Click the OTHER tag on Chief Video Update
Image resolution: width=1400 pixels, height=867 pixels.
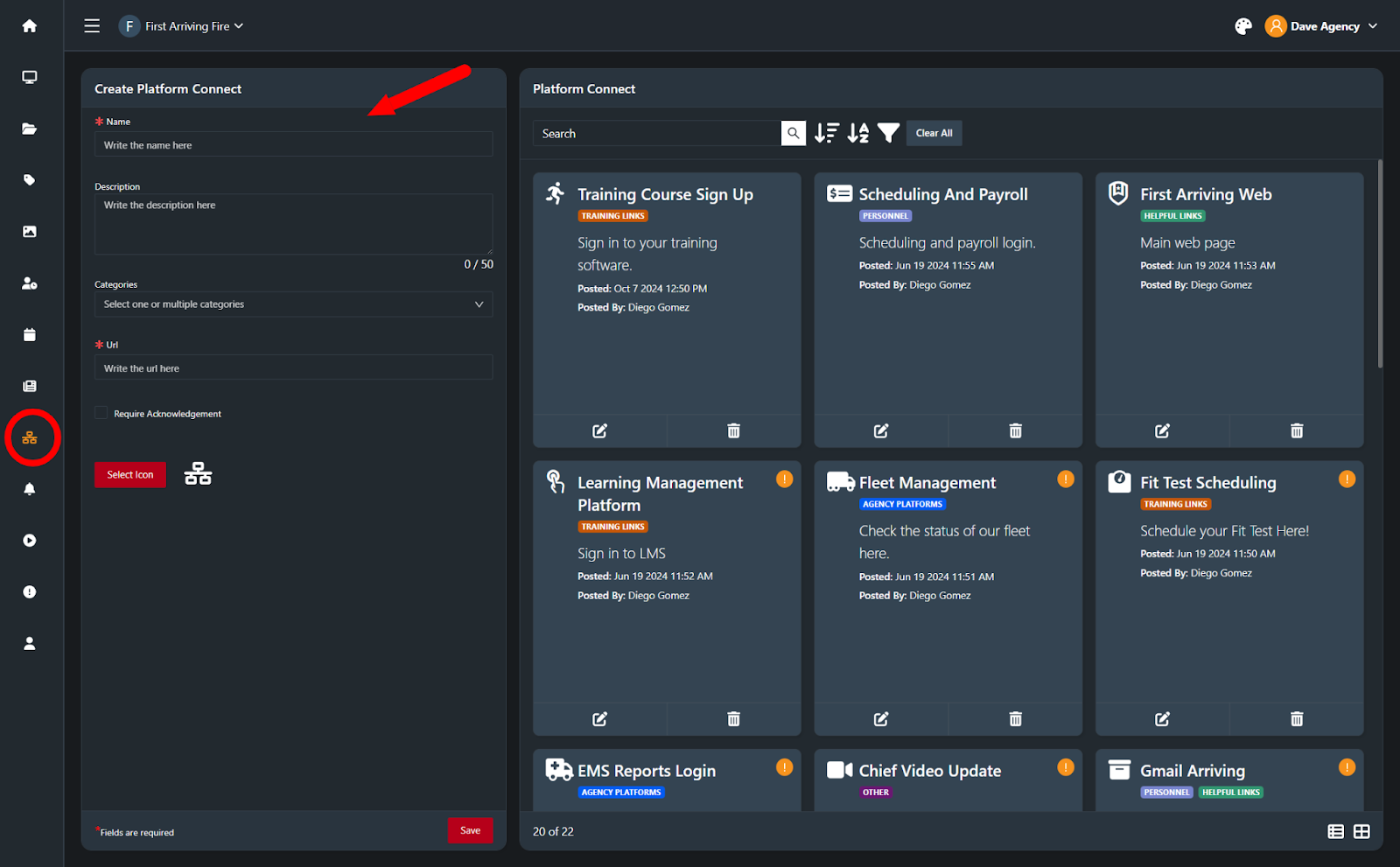876,793
